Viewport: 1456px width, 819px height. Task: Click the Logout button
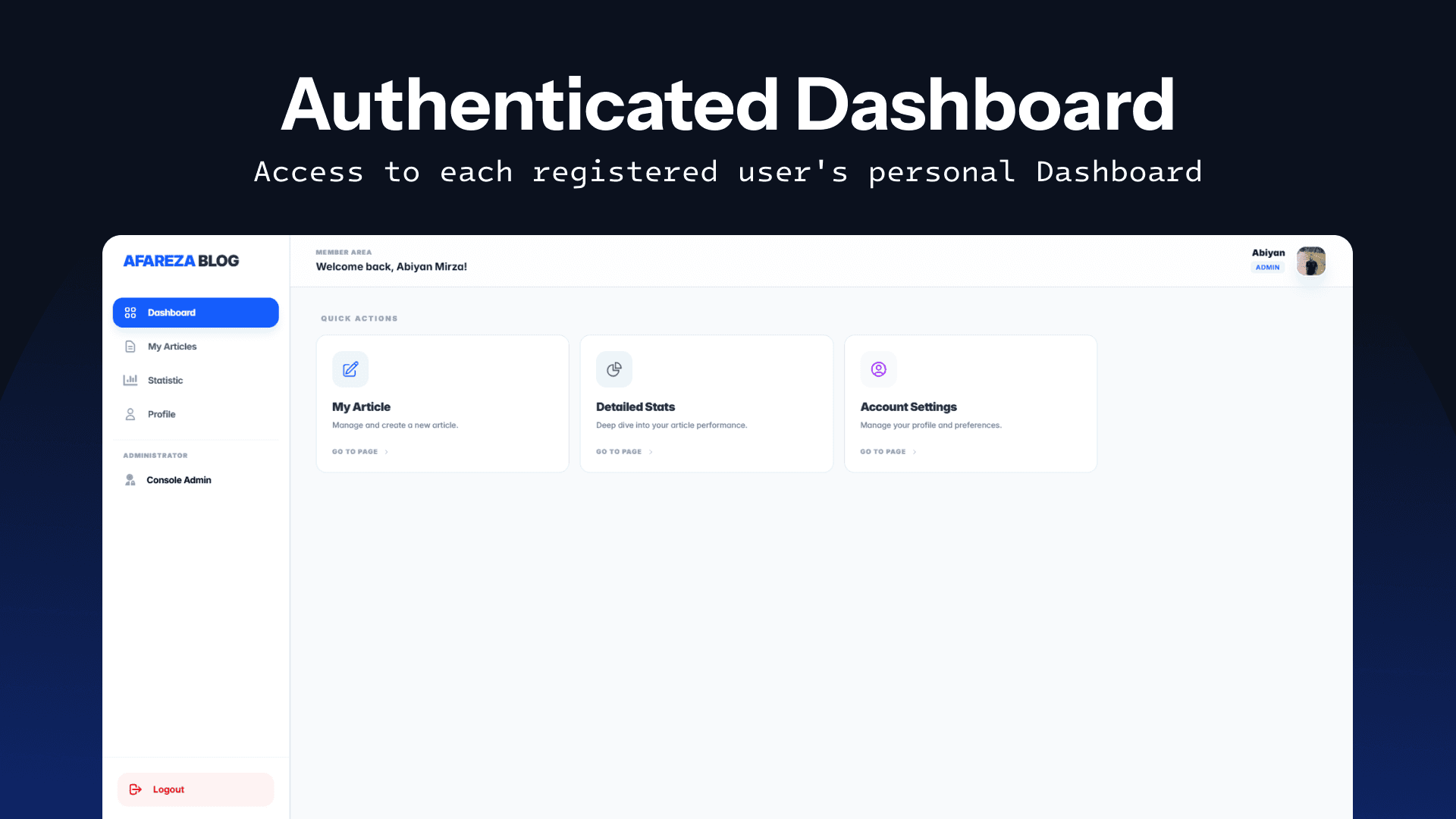click(x=196, y=789)
